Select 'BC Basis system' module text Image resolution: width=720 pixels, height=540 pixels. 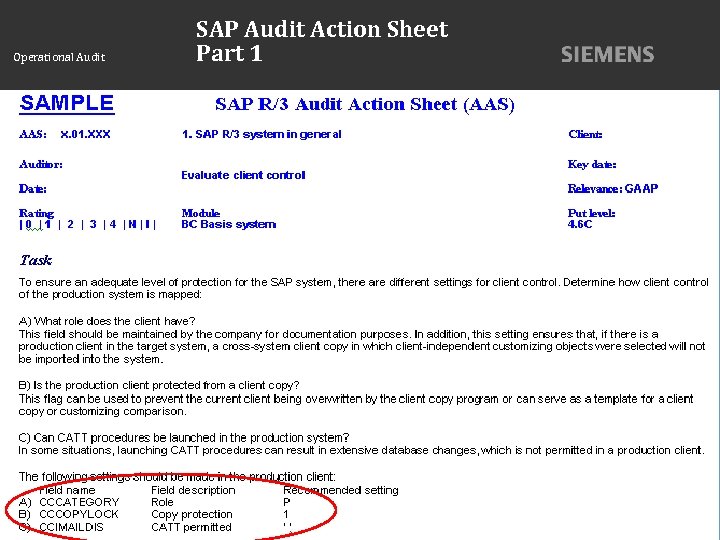229,225
